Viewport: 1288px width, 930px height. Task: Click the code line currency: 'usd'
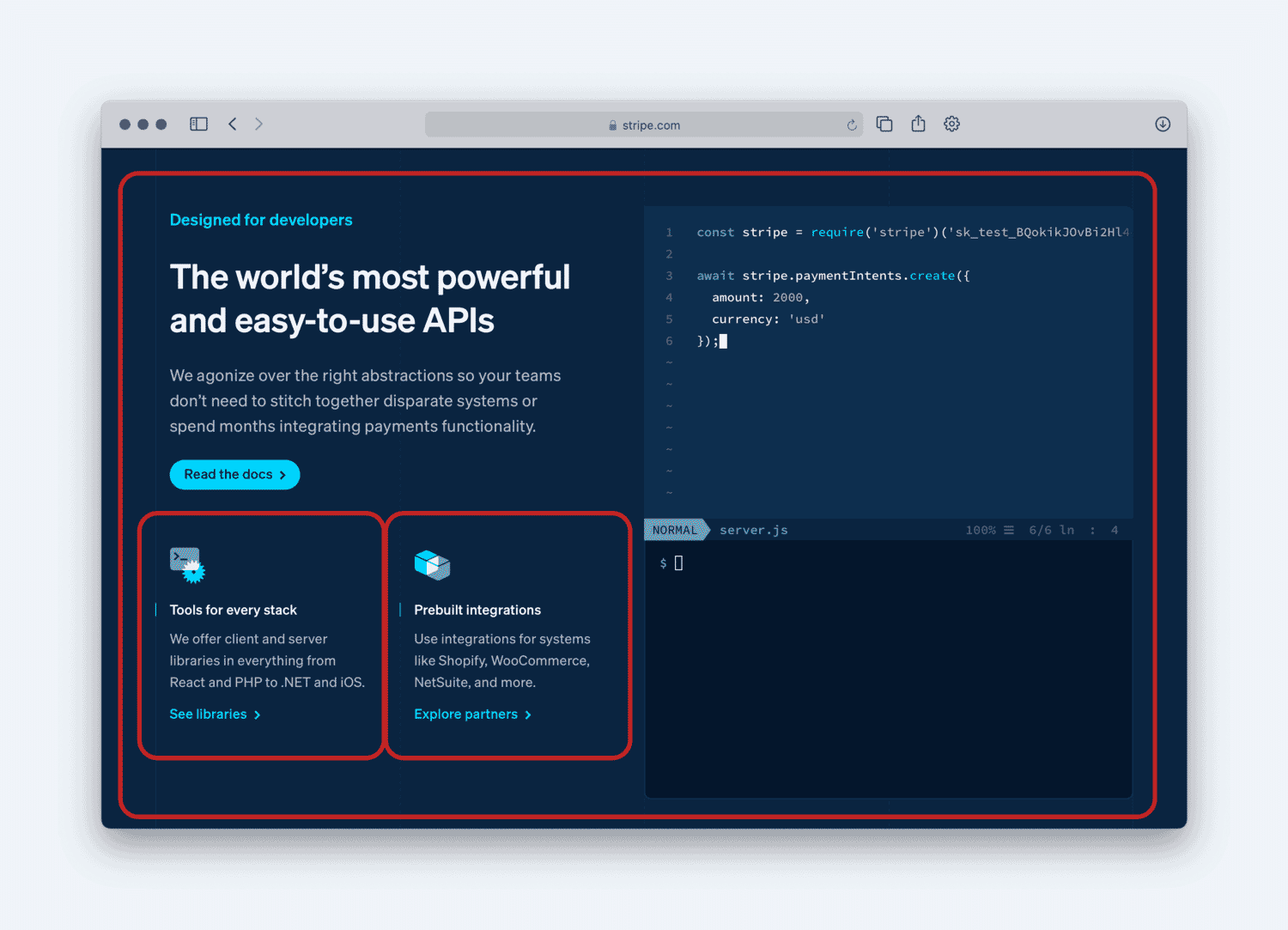(x=769, y=319)
